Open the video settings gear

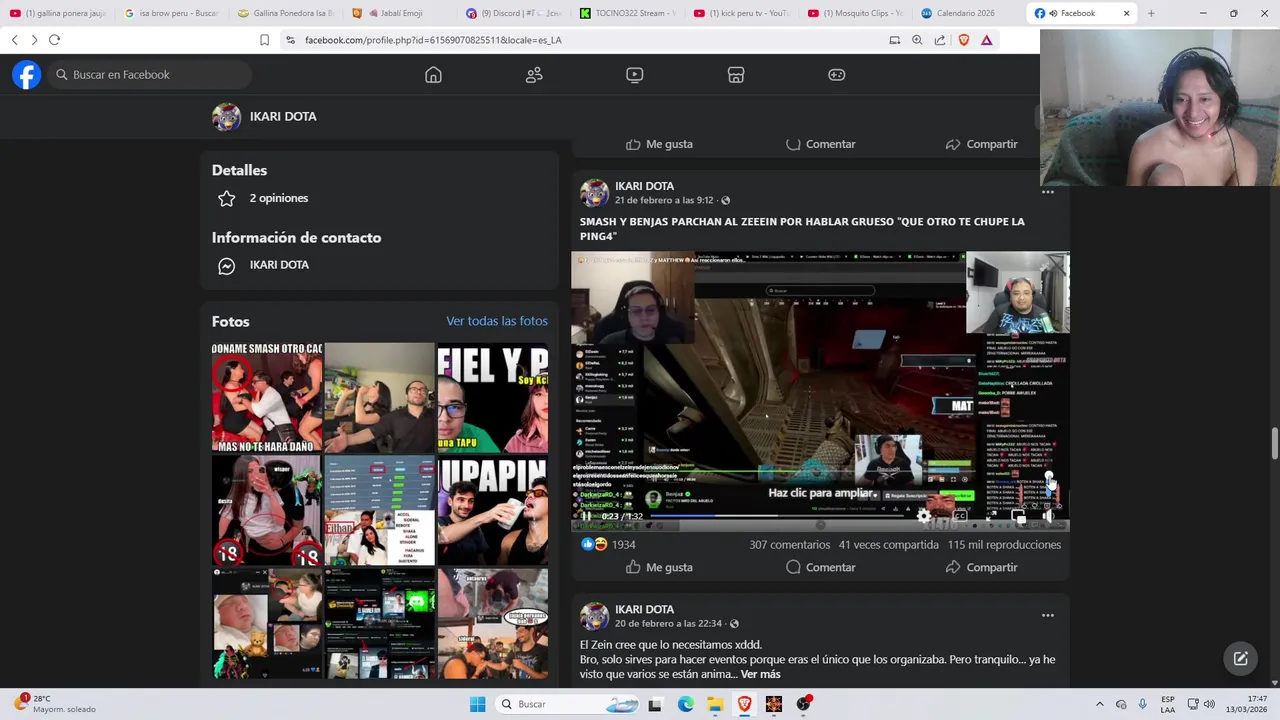click(925, 516)
